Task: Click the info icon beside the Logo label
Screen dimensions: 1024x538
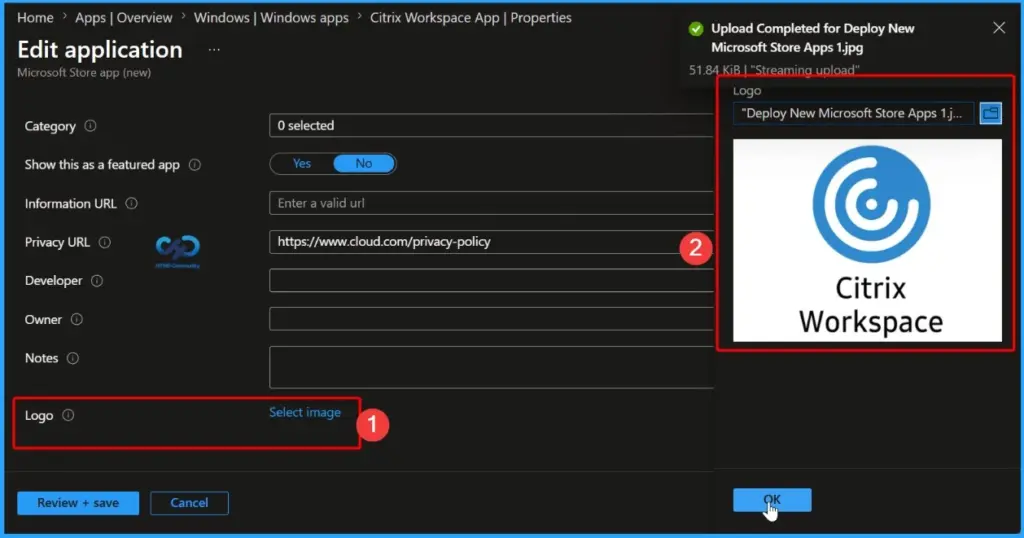Action: pyautogui.click(x=68, y=415)
